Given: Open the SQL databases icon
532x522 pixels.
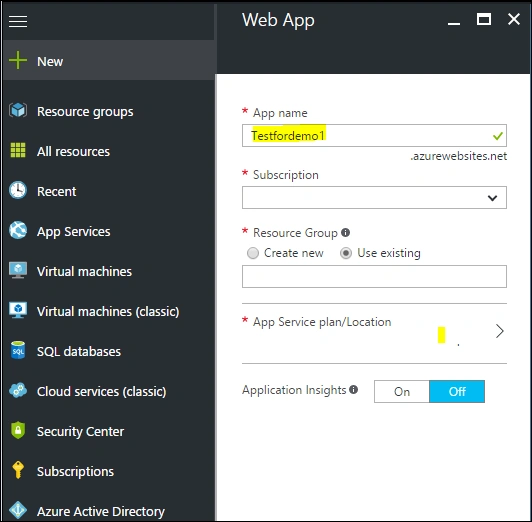Looking at the screenshot, I should click(18, 350).
